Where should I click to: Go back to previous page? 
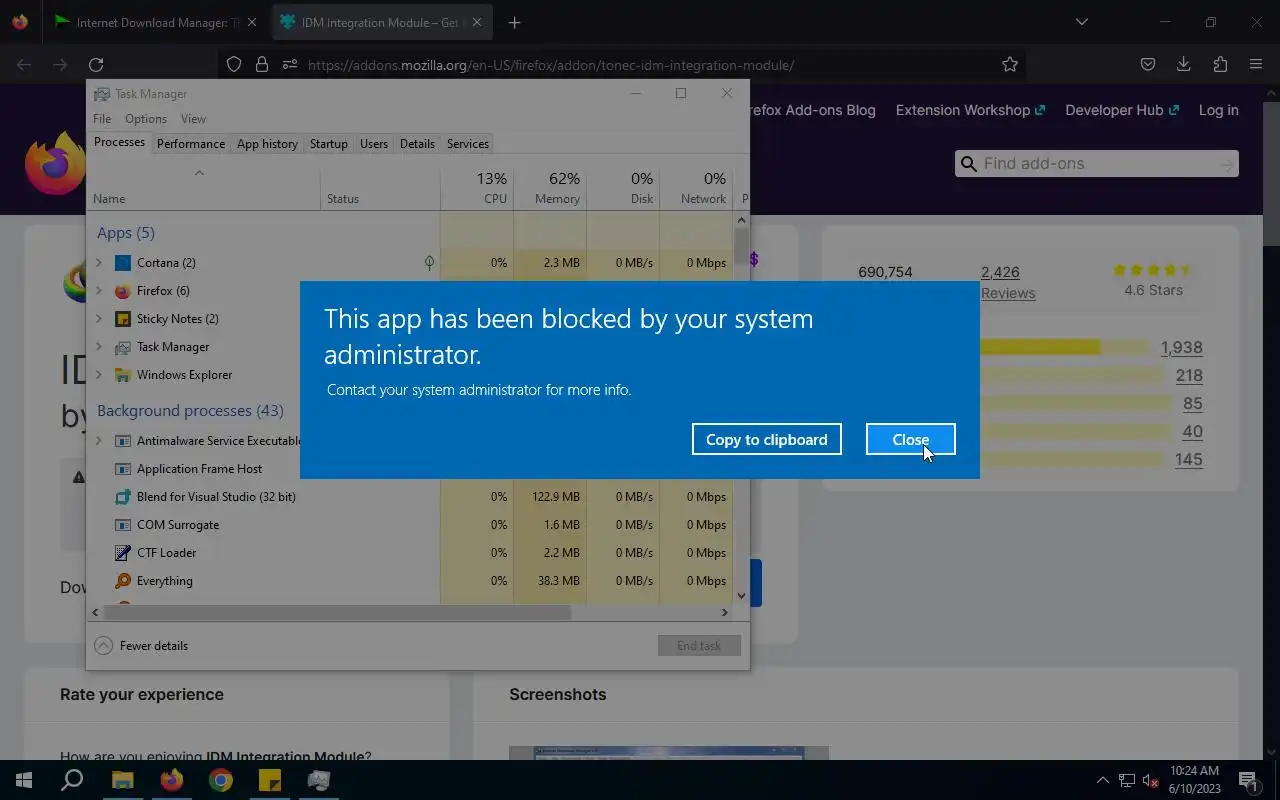pos(24,65)
